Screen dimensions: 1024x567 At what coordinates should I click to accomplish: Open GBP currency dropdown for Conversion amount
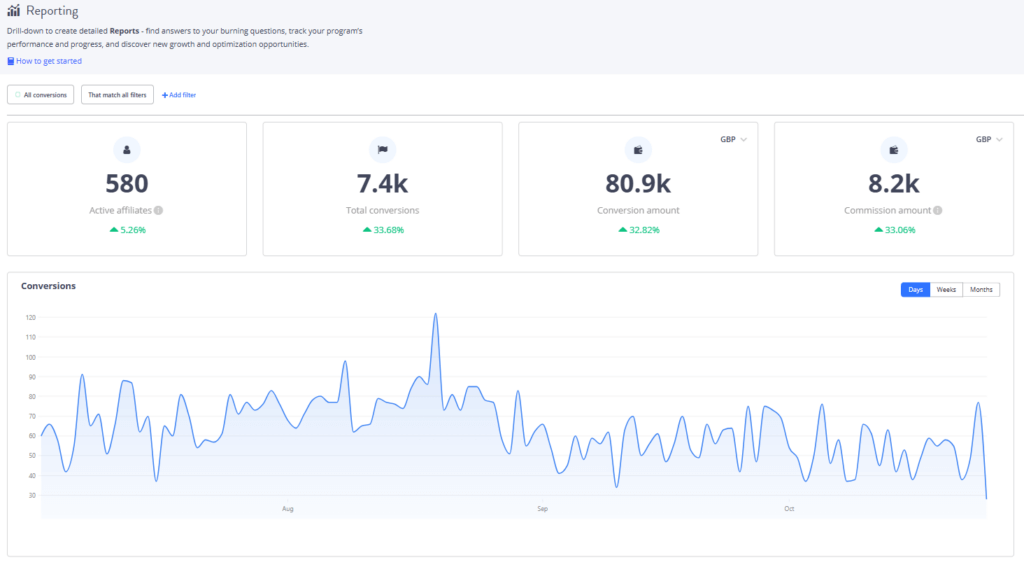(733, 140)
